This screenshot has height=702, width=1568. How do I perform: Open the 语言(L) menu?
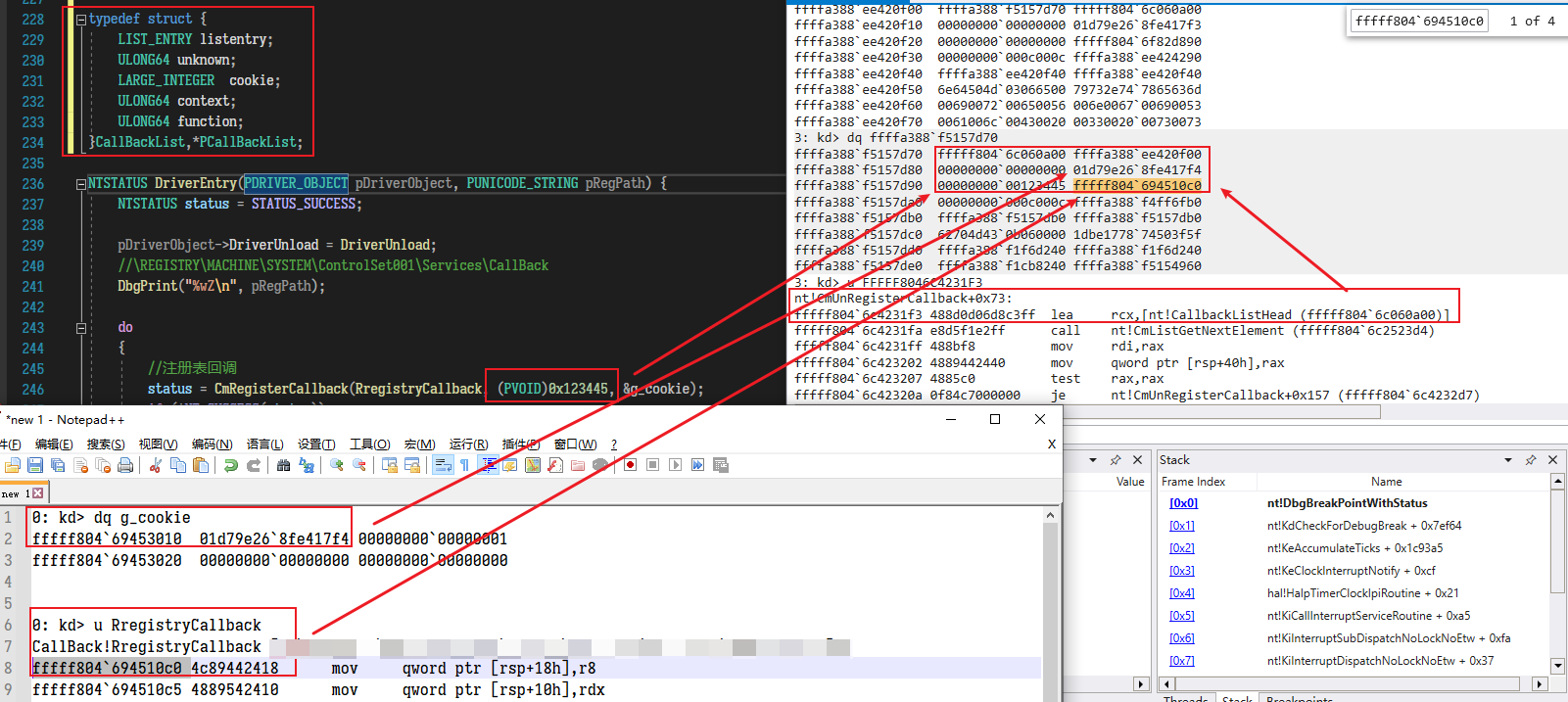[264, 445]
